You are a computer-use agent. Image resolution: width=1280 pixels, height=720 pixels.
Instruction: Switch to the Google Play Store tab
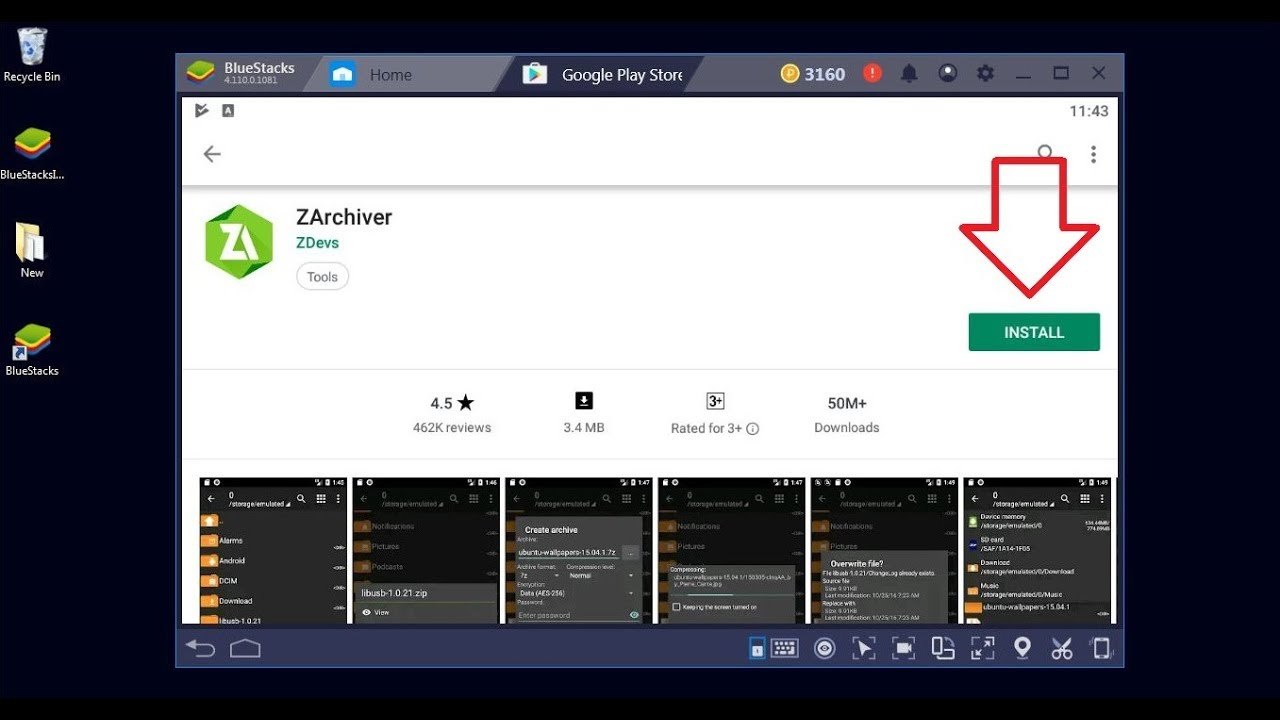coord(603,74)
